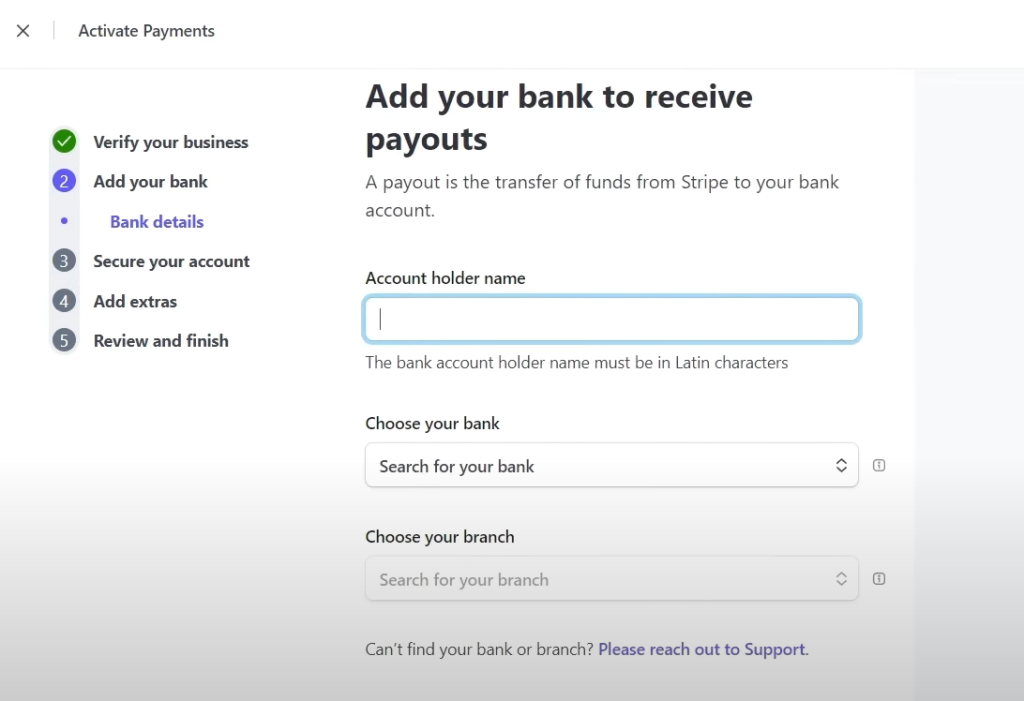The height and width of the screenshot is (701, 1024).
Task: Go to the Review and finish step
Action: pyautogui.click(x=161, y=340)
